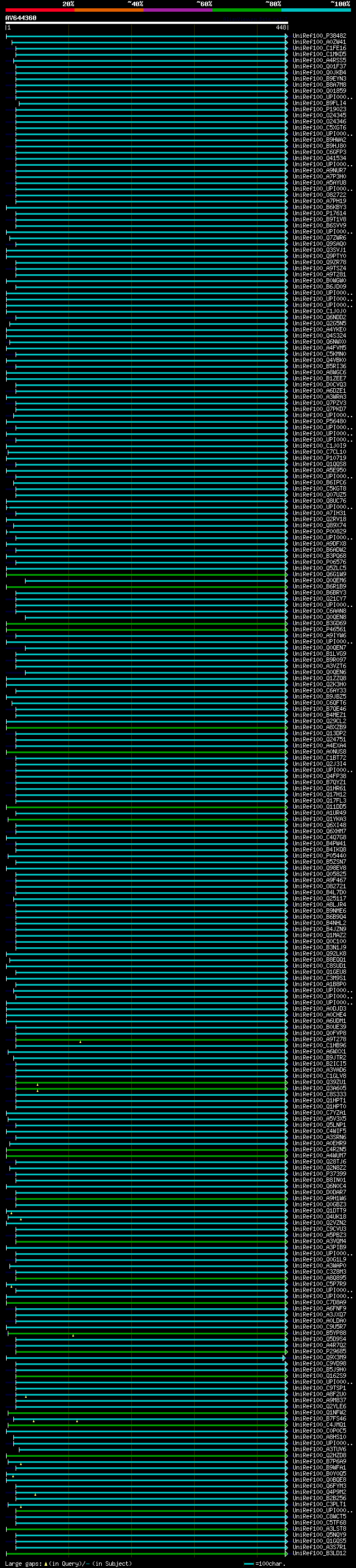Pick UniRef100_Q9SAQ0 from the list
This screenshot has height=1568, width=356.
point(319,244)
